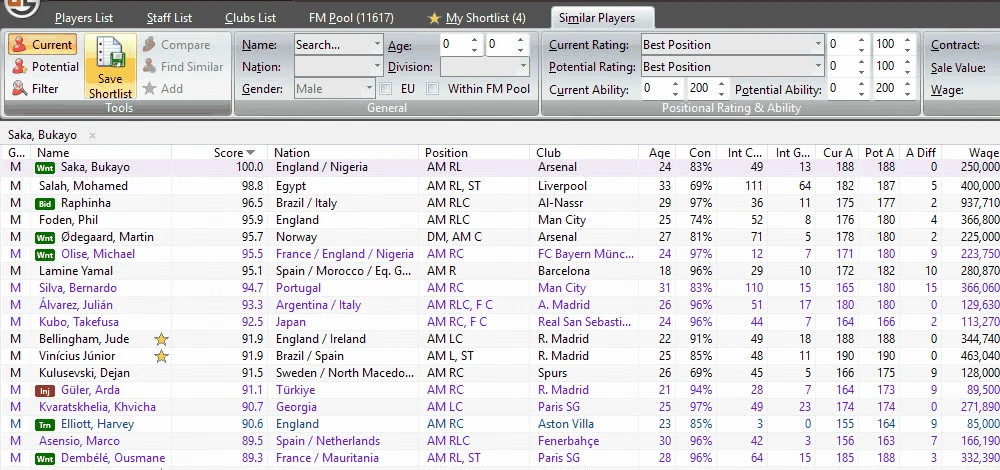Open the Staff List tab
This screenshot has width=1000, height=470.
pos(169,18)
